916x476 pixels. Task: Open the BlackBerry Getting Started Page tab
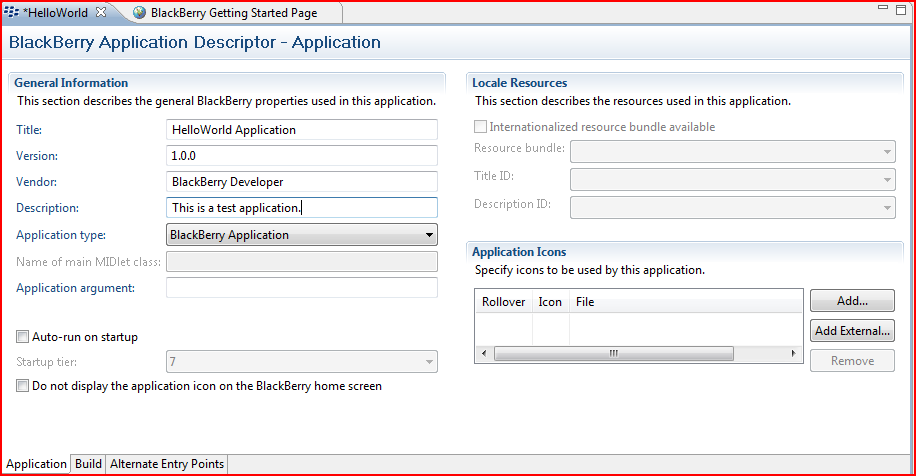pyautogui.click(x=234, y=13)
